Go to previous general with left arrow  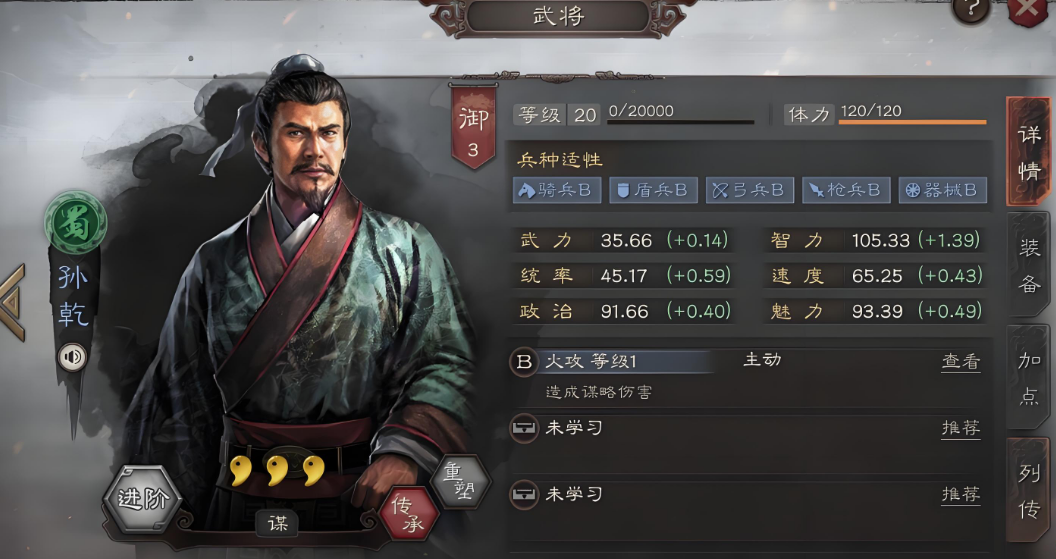13,303
